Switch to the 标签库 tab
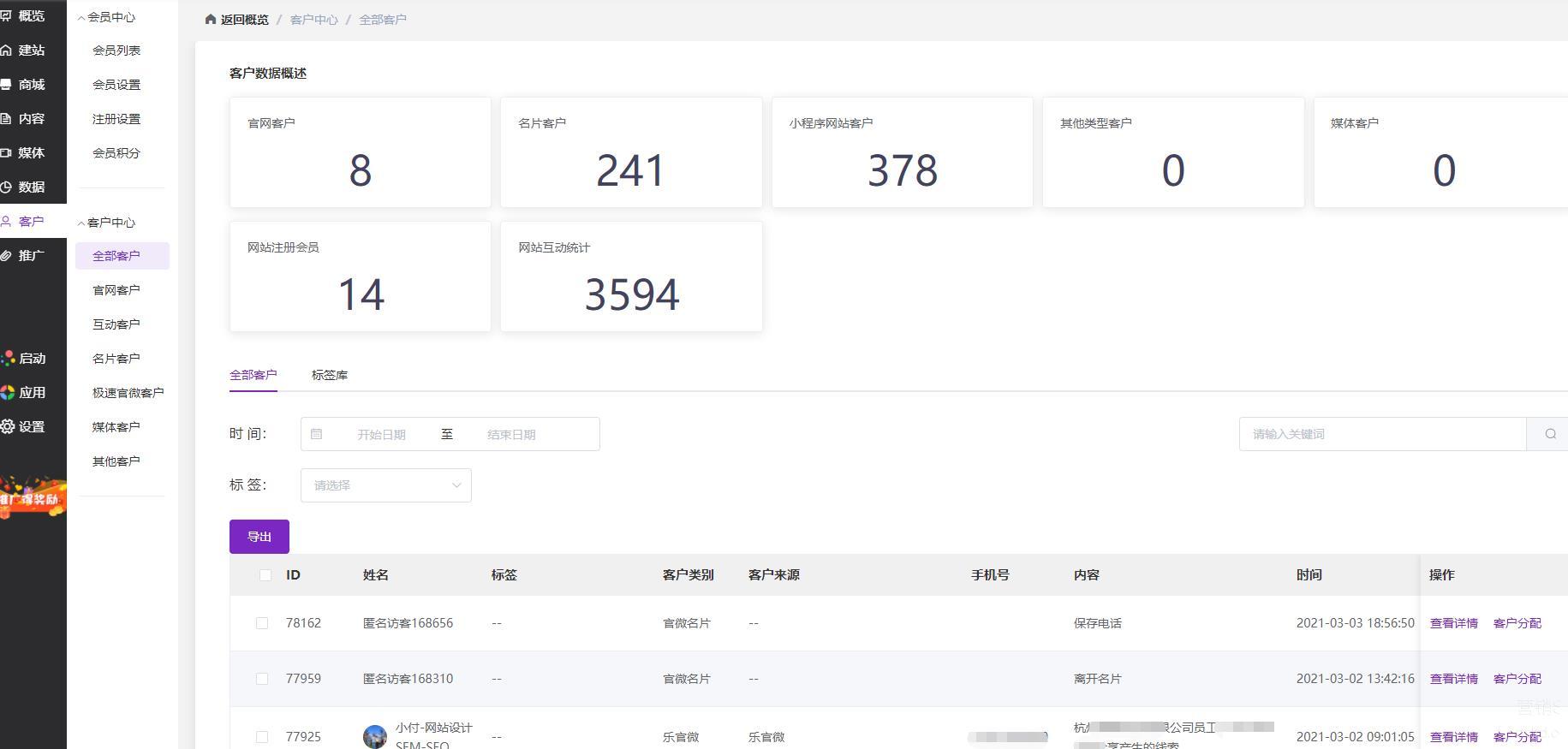Image resolution: width=1568 pixels, height=749 pixels. click(330, 375)
